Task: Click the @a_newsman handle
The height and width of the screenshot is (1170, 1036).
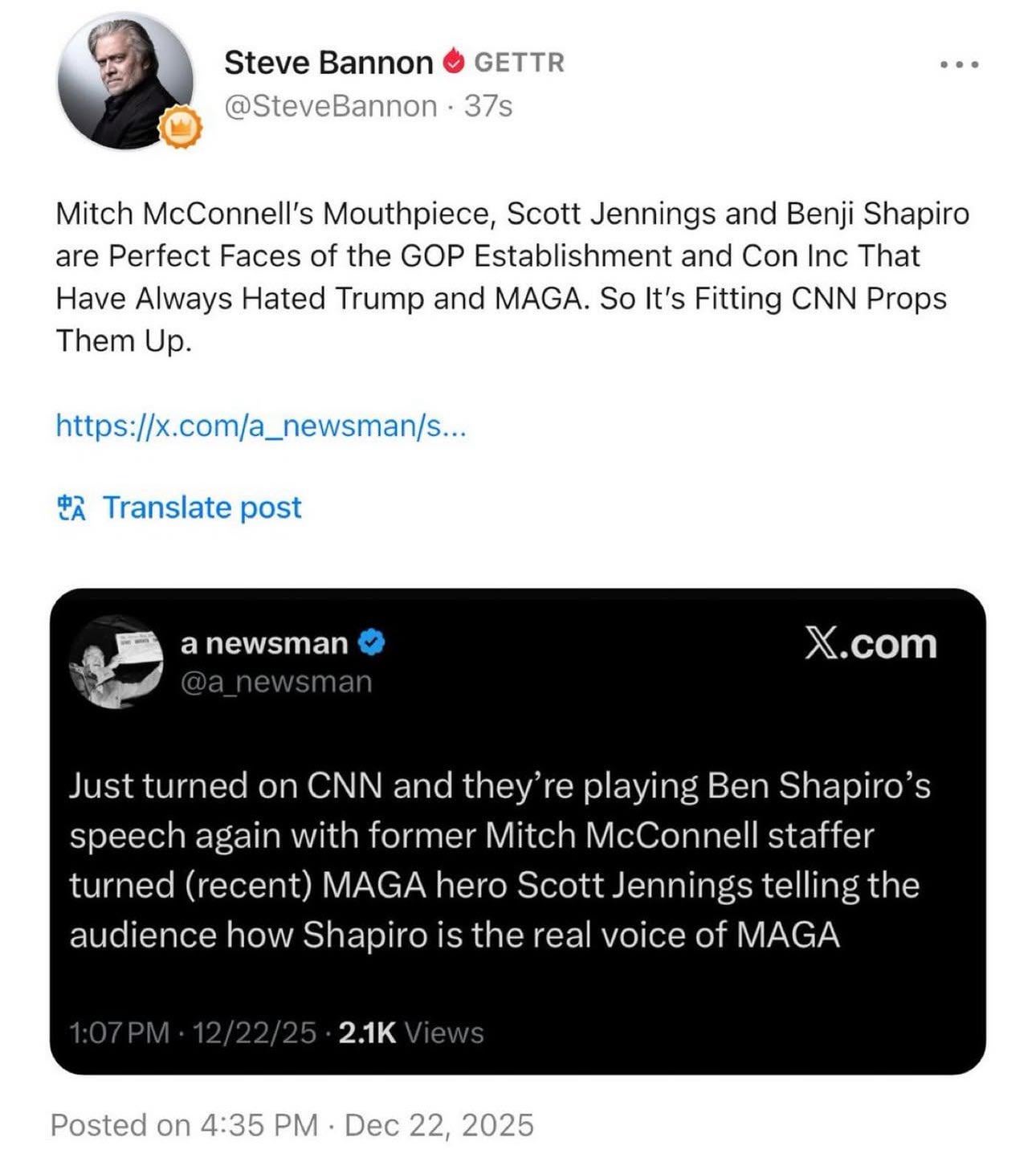Action: tap(276, 682)
